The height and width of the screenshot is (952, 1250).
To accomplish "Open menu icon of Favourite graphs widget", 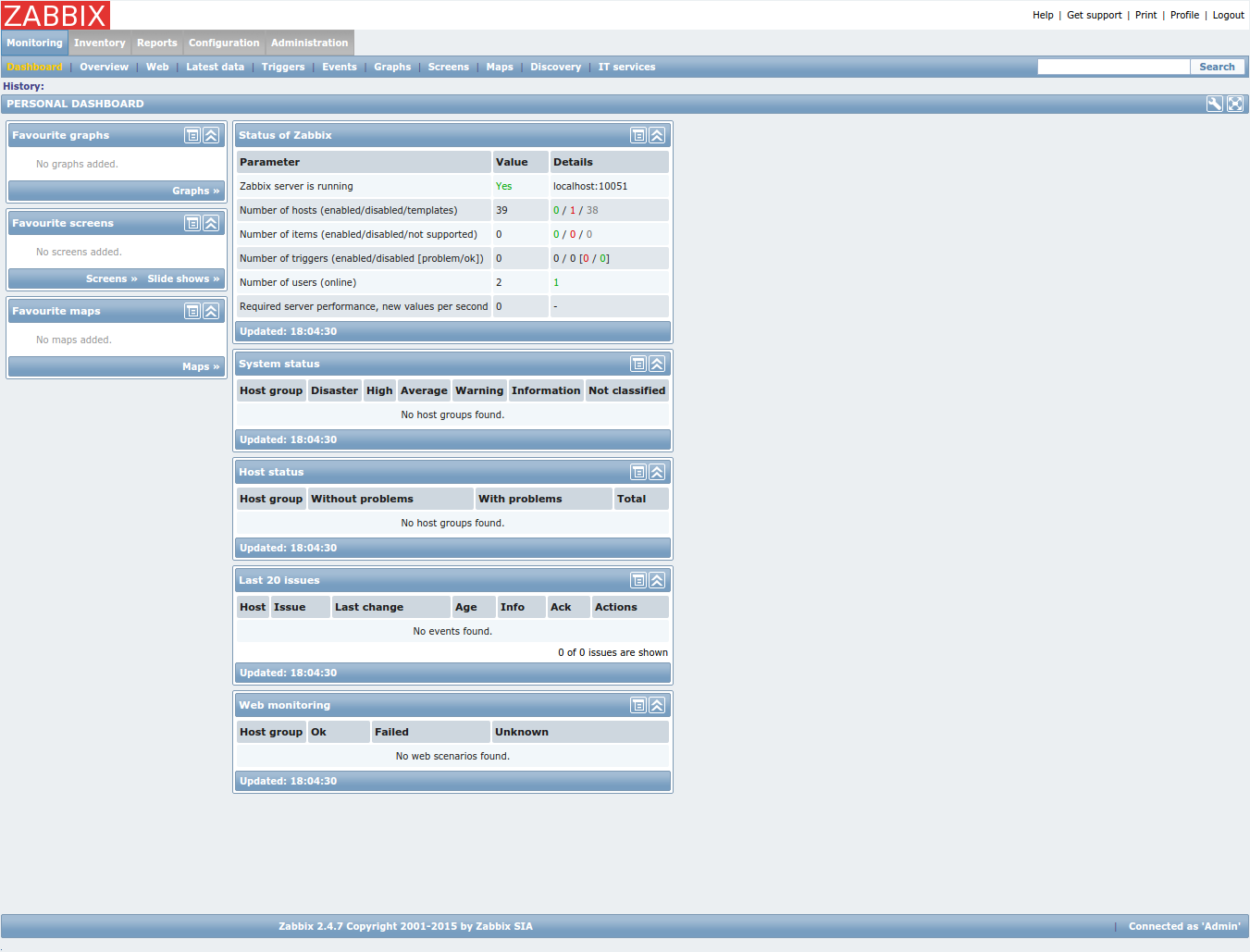I will tap(192, 135).
